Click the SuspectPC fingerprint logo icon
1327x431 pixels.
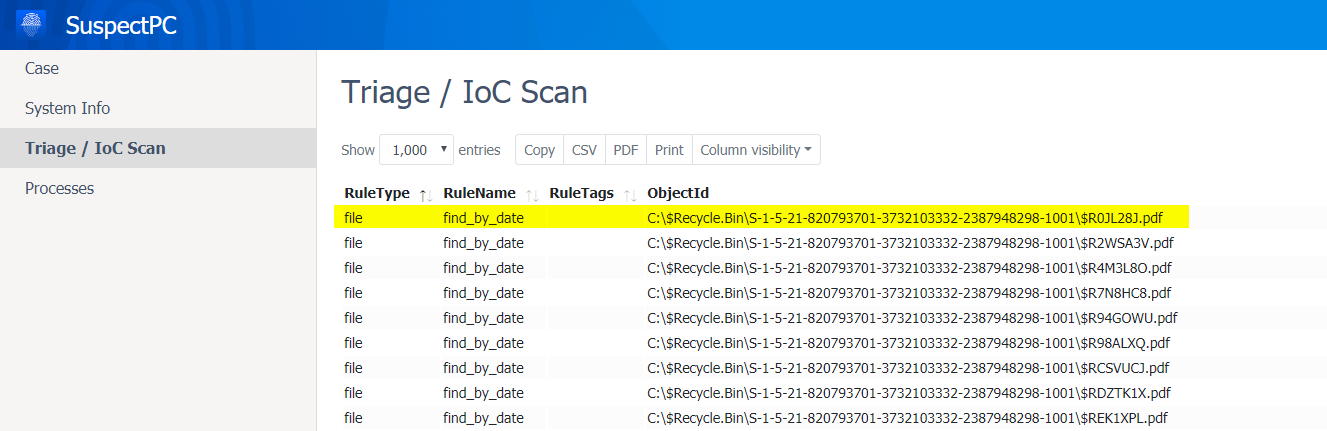(x=32, y=25)
